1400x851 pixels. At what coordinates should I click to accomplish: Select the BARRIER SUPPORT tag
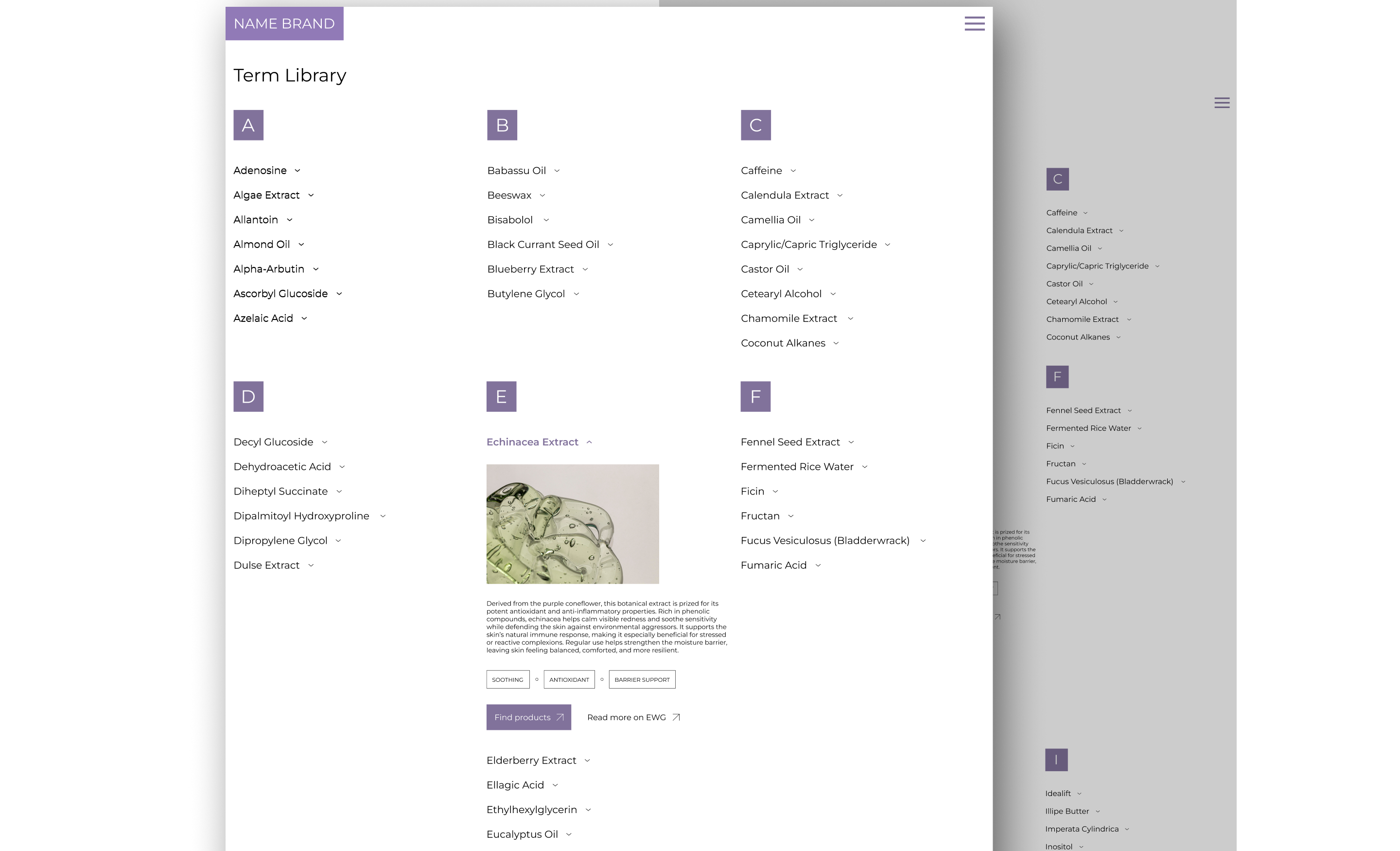point(642,679)
